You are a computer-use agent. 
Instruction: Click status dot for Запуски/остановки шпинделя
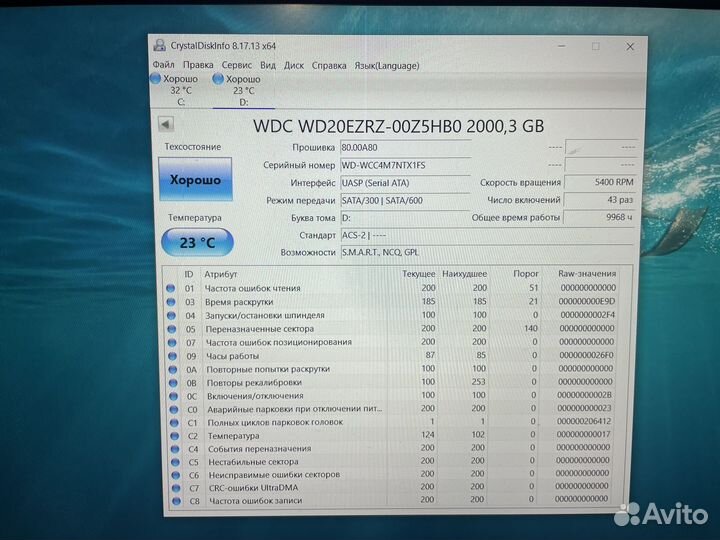pyautogui.click(x=171, y=315)
